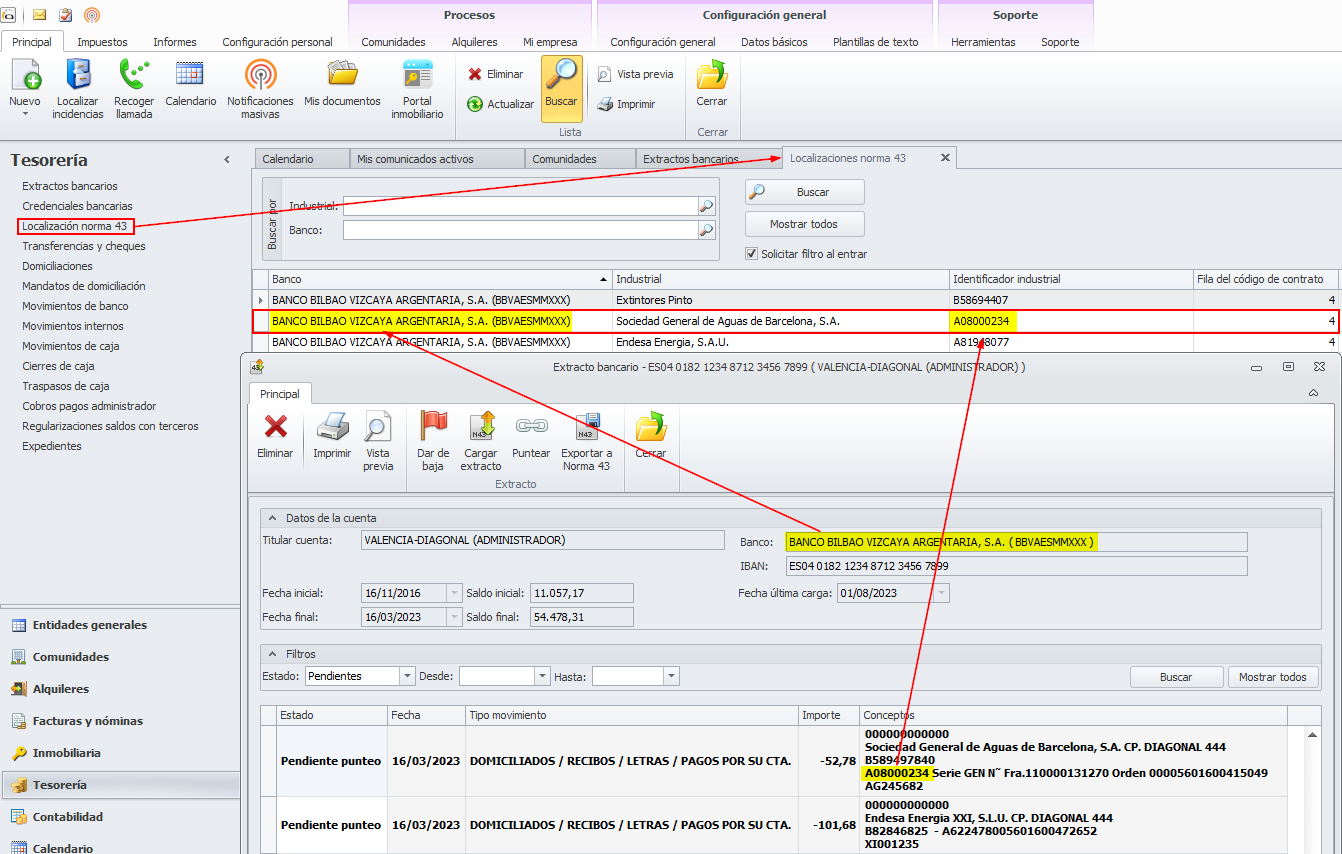Click the Industrial search input field

520,206
